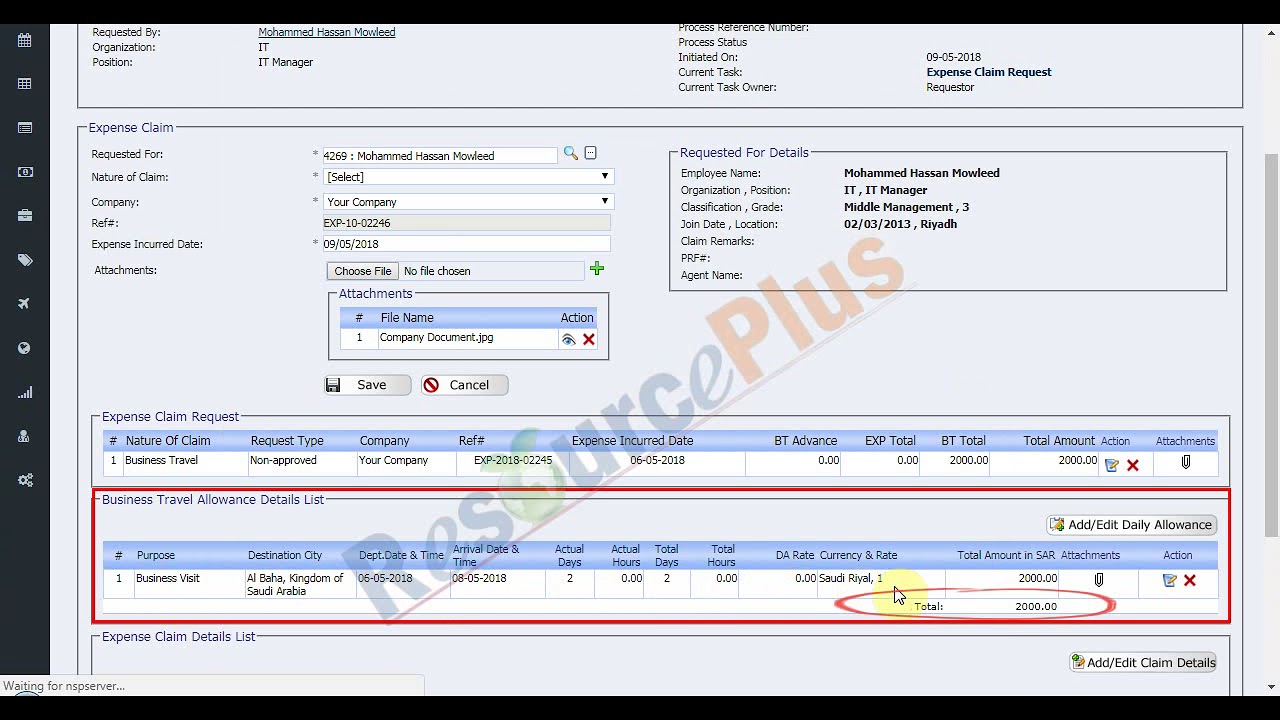Viewport: 1280px width, 720px height.
Task: Open the table grid icon in sidebar
Action: [x=25, y=84]
